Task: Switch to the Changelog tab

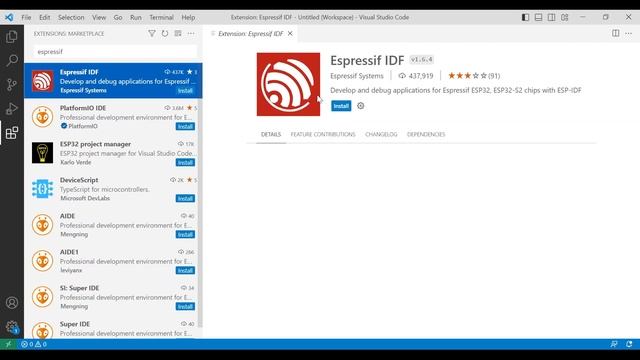Action: (381, 134)
